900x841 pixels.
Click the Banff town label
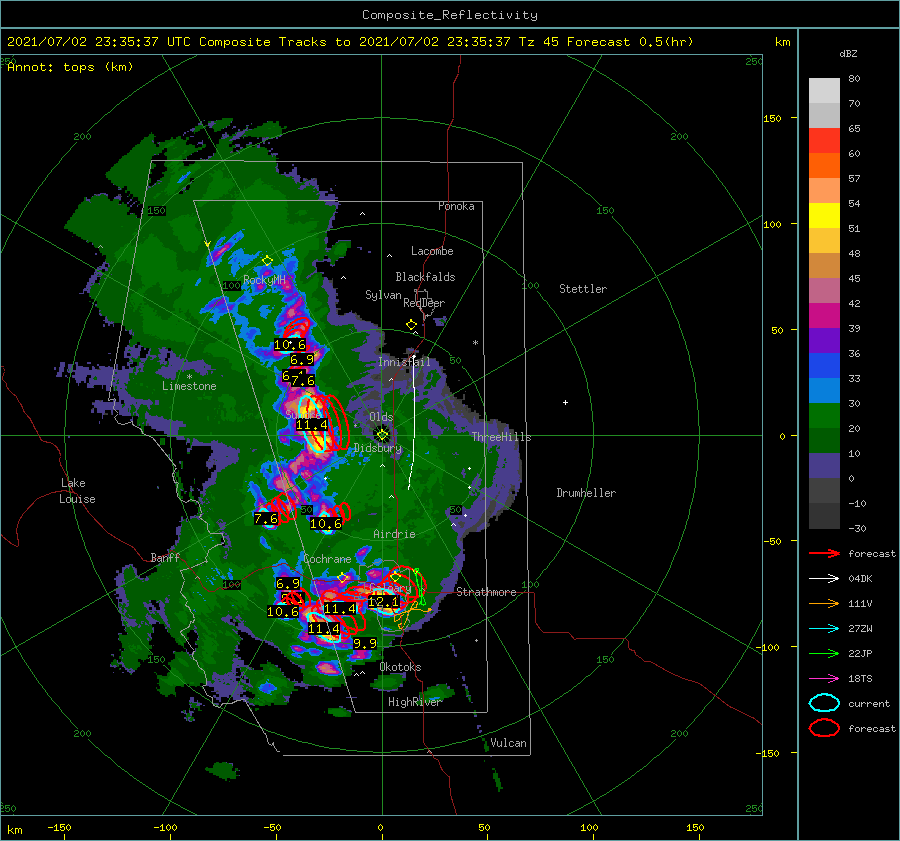(x=165, y=558)
